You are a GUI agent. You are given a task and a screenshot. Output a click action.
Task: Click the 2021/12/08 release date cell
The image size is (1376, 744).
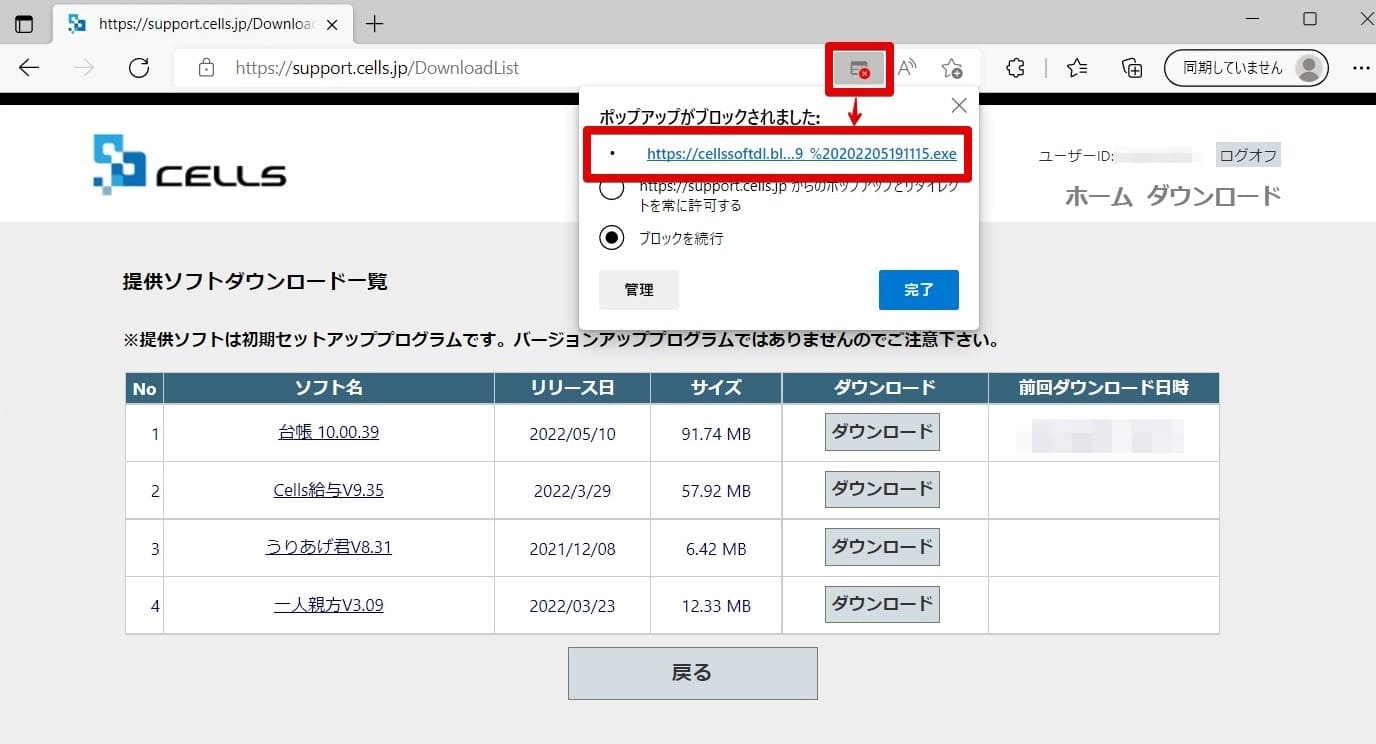[572, 549]
